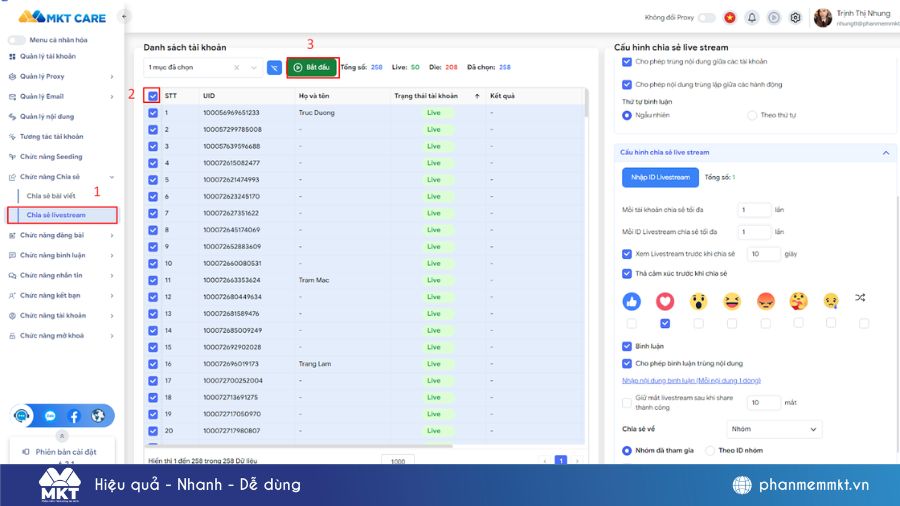Viewport: 900px width, 506px height.
Task: Collapse the Cấu hình chia sẻ live stream section
Action: click(884, 153)
